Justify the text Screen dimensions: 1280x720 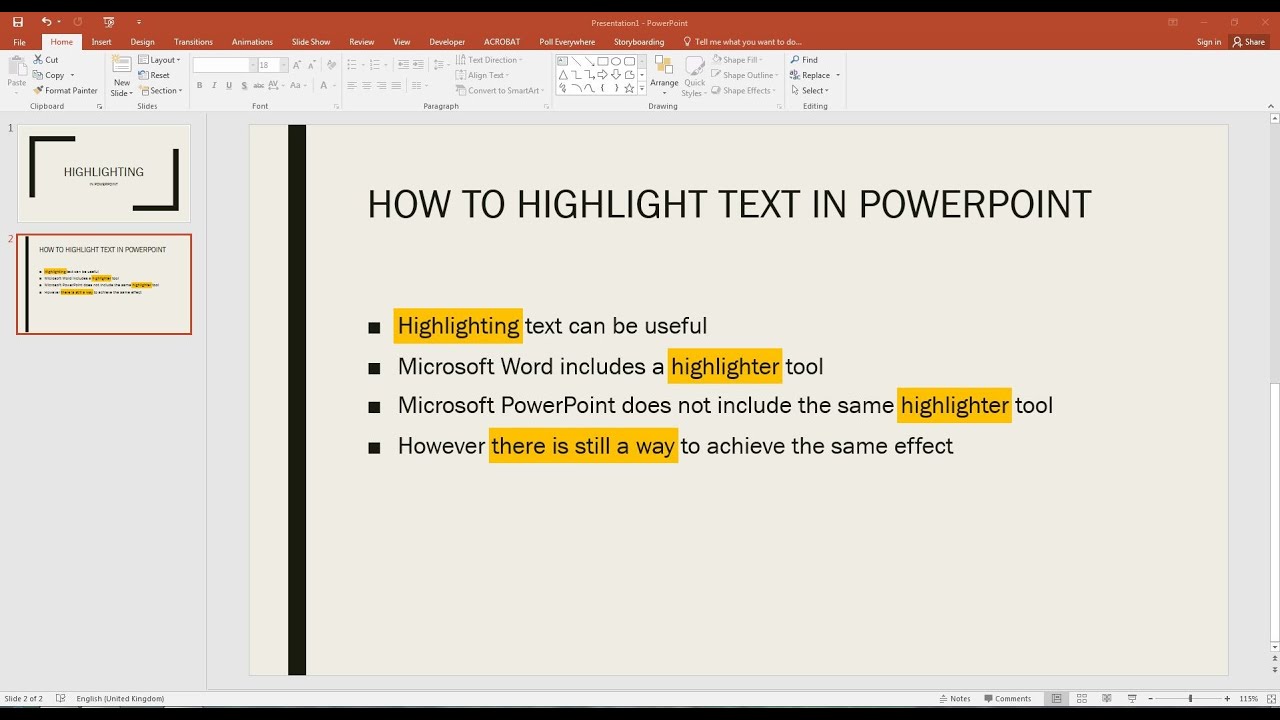tap(396, 86)
